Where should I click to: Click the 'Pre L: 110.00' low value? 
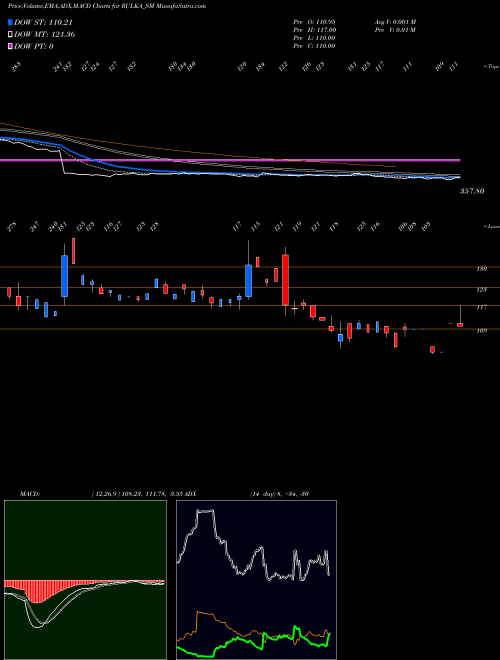click(314, 38)
